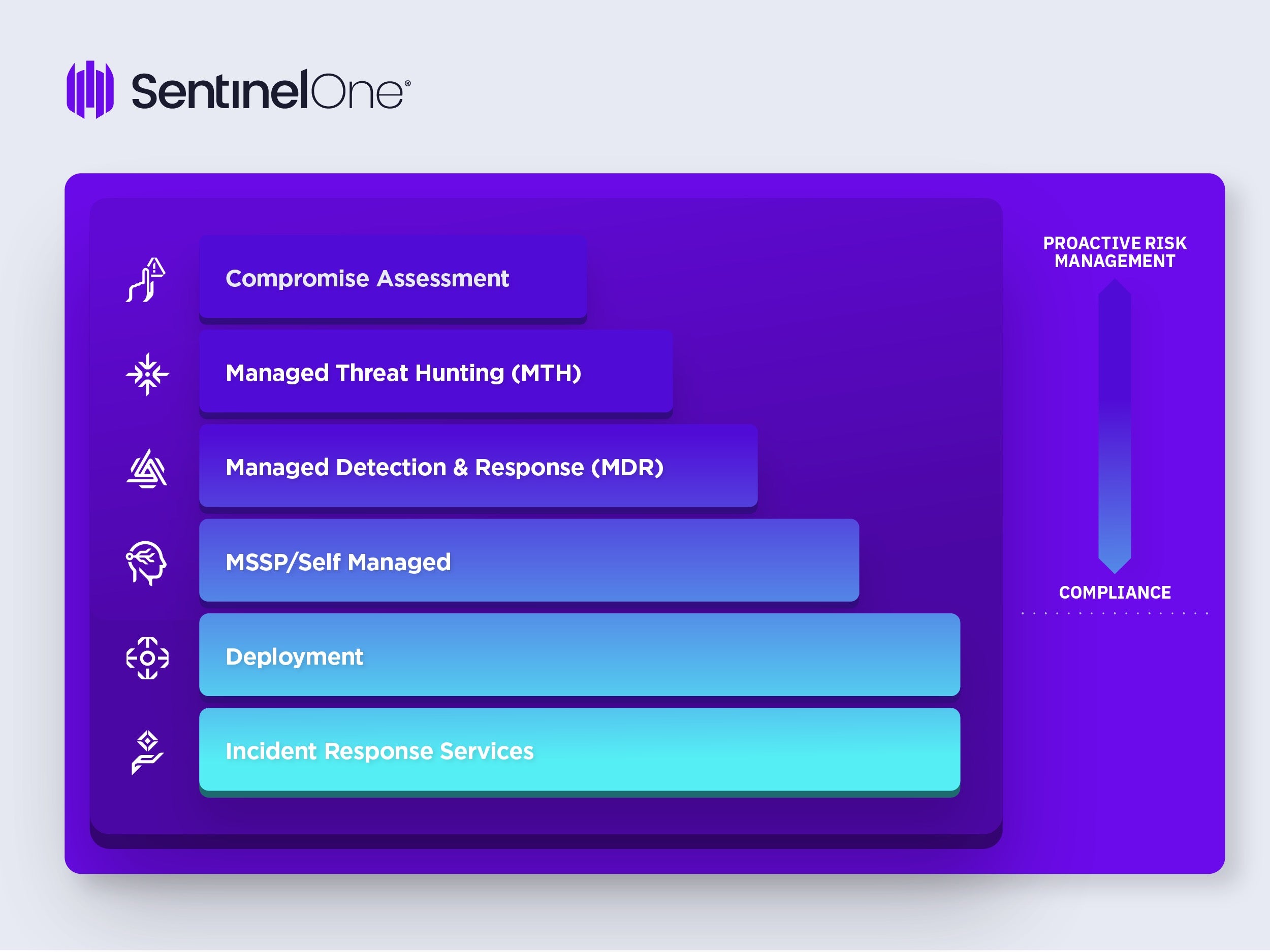Open Managed Detection & Response (MDR) bar

pos(478,466)
